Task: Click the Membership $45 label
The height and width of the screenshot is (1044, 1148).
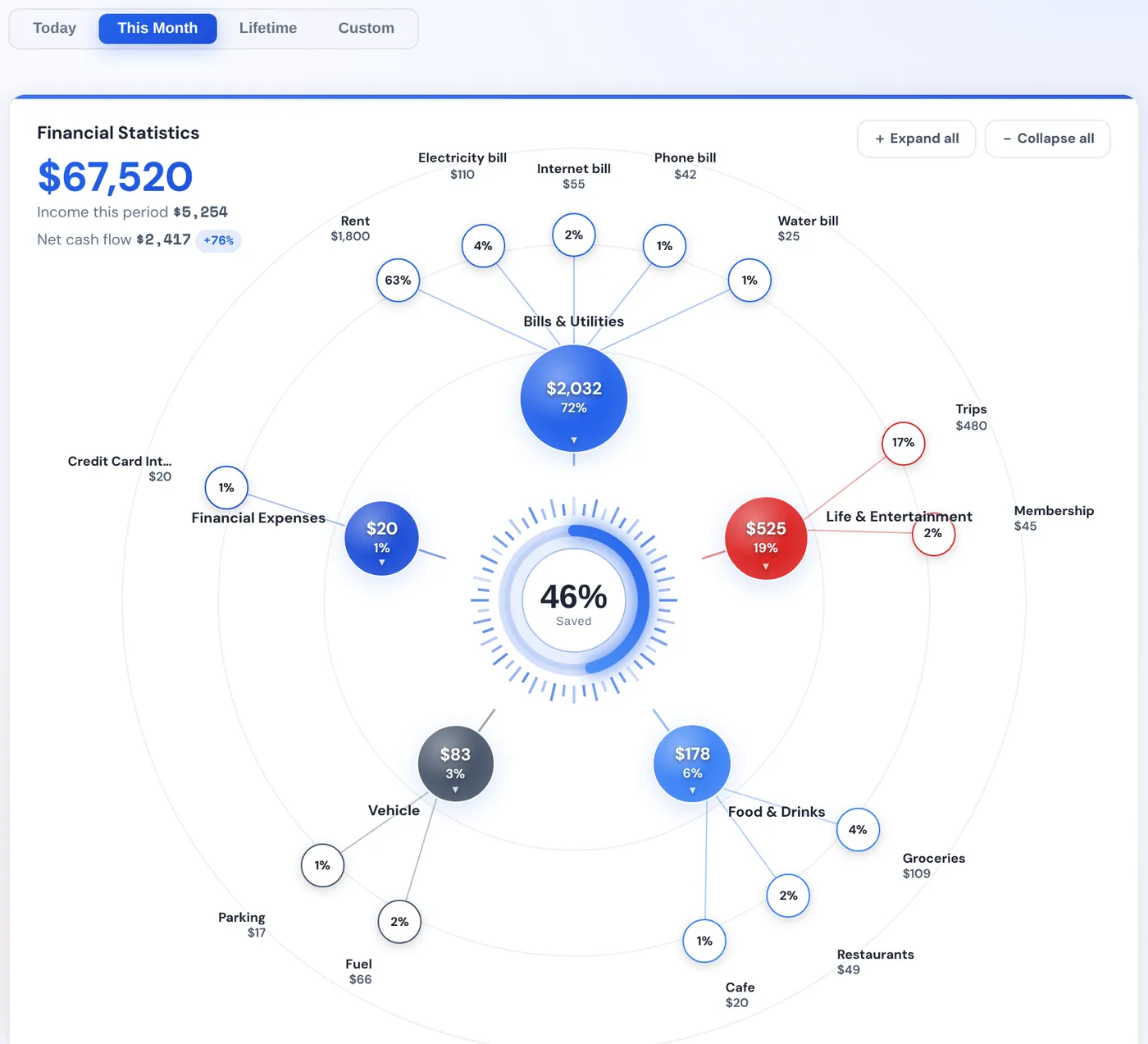Action: (x=1054, y=518)
